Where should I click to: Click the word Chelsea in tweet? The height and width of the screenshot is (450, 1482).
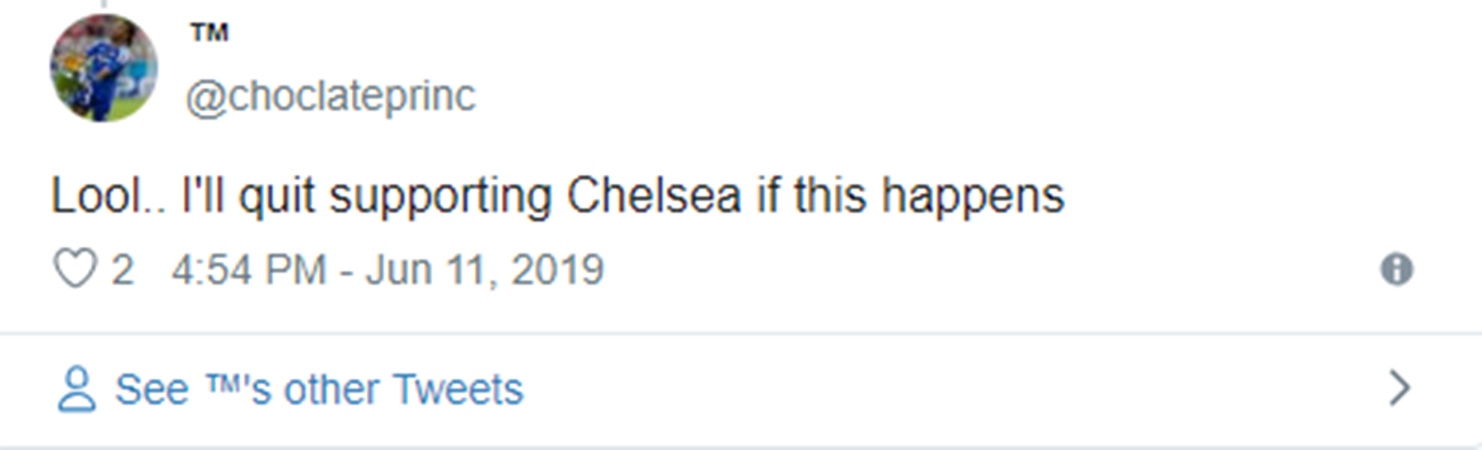click(x=654, y=197)
